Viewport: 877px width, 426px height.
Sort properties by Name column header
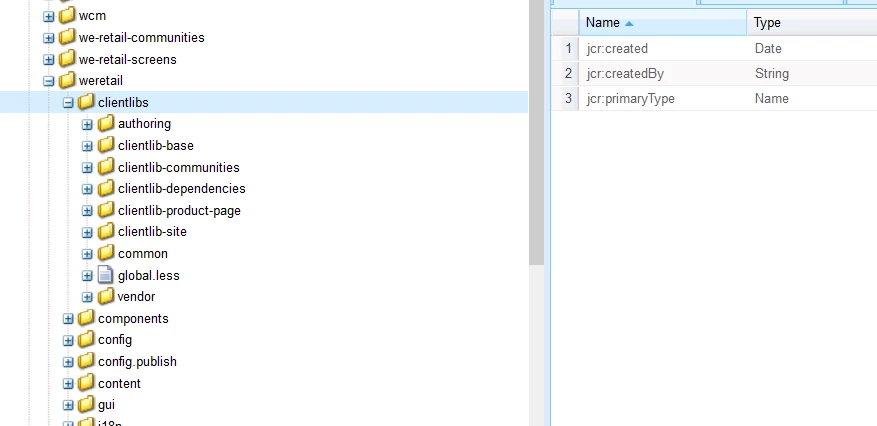[663, 23]
